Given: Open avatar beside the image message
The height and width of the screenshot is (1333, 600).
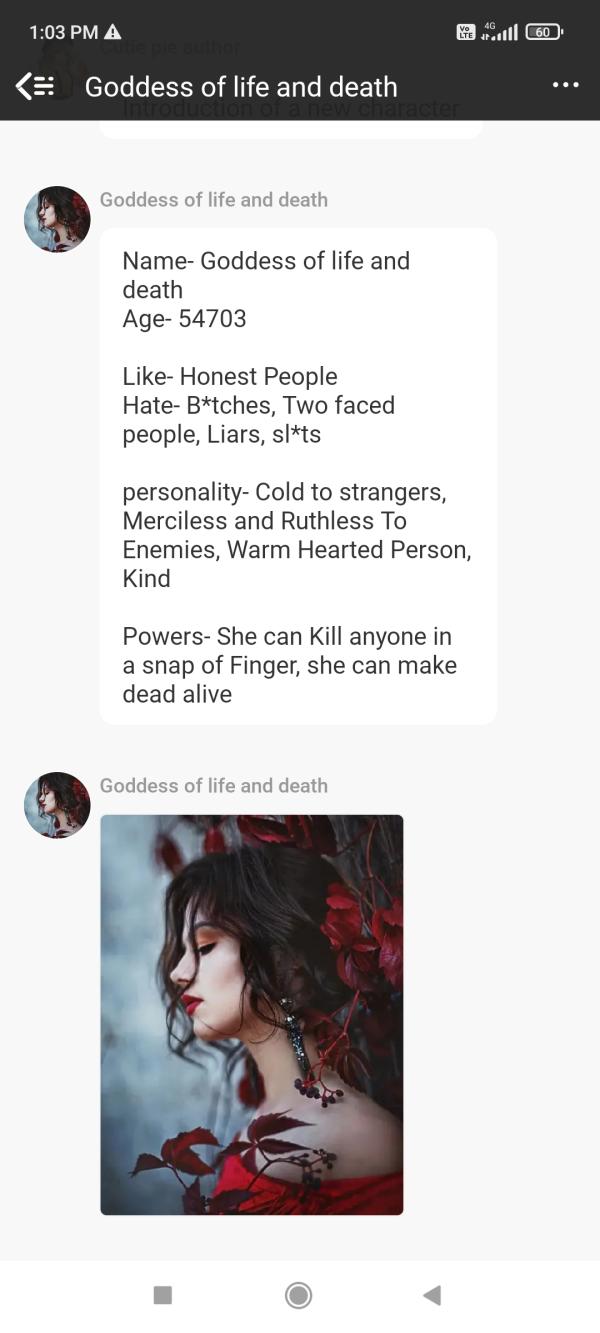Looking at the screenshot, I should pos(57,805).
